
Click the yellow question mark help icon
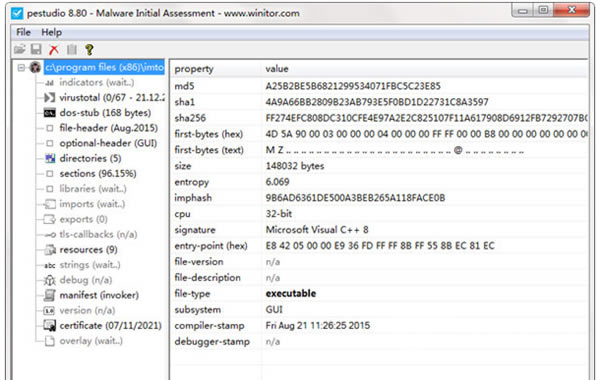point(89,50)
